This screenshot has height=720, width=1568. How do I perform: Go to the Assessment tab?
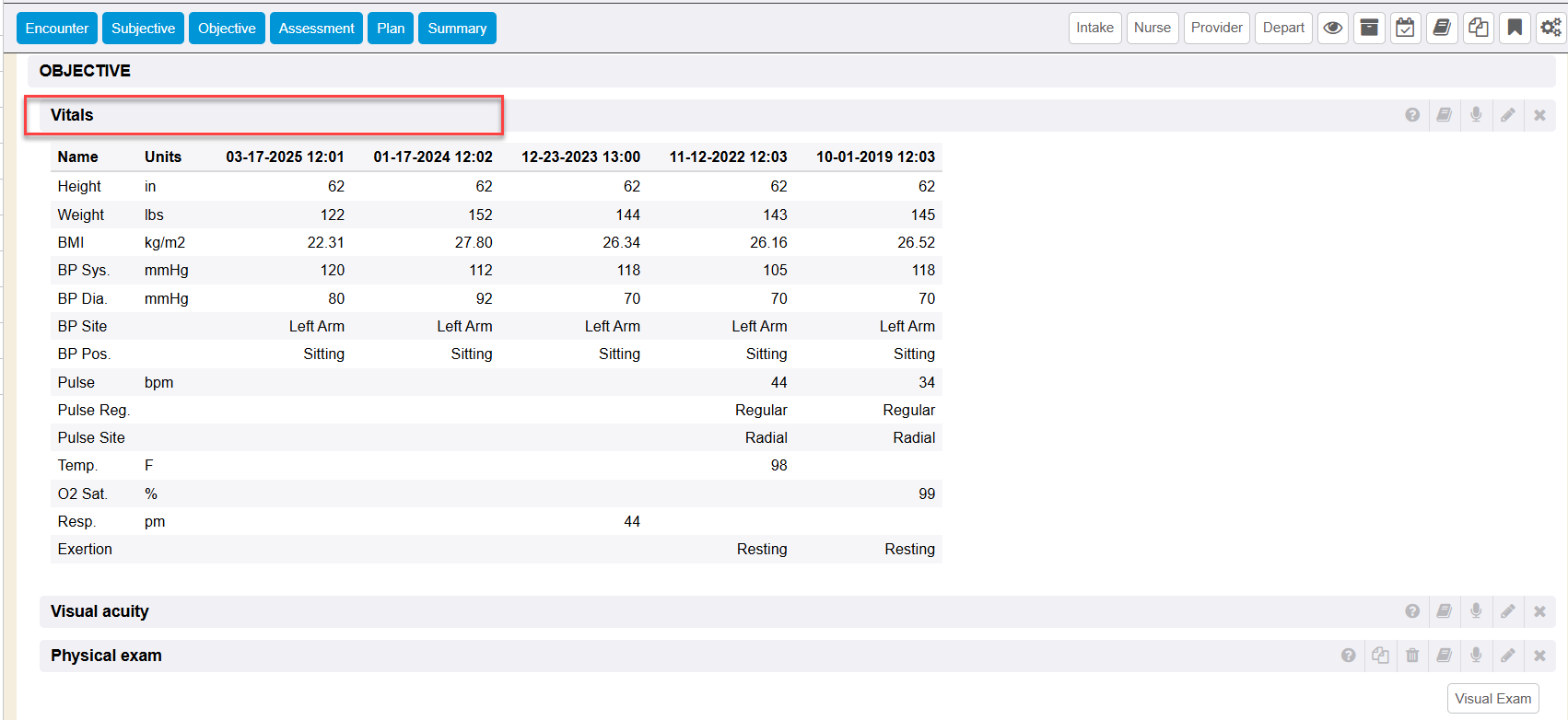[316, 29]
